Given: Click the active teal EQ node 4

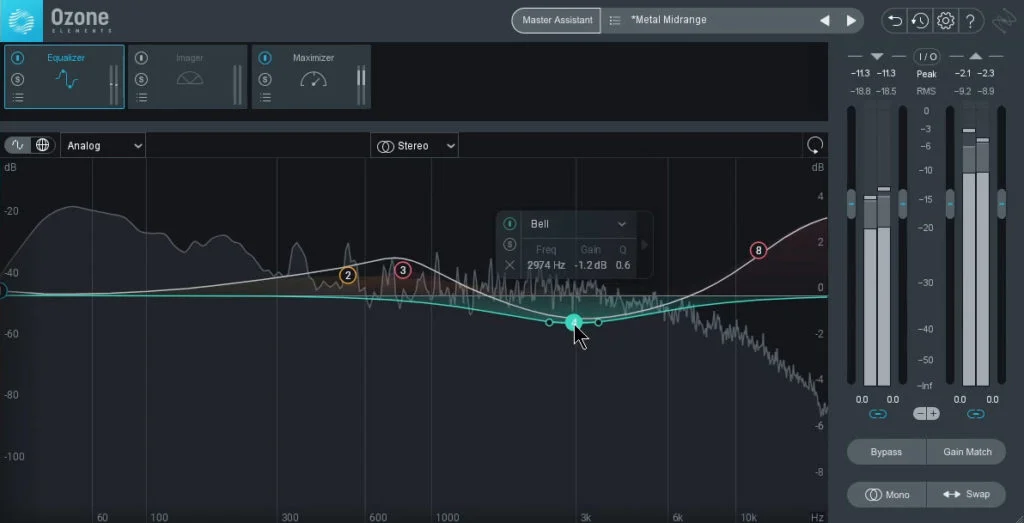Looking at the screenshot, I should tap(573, 323).
